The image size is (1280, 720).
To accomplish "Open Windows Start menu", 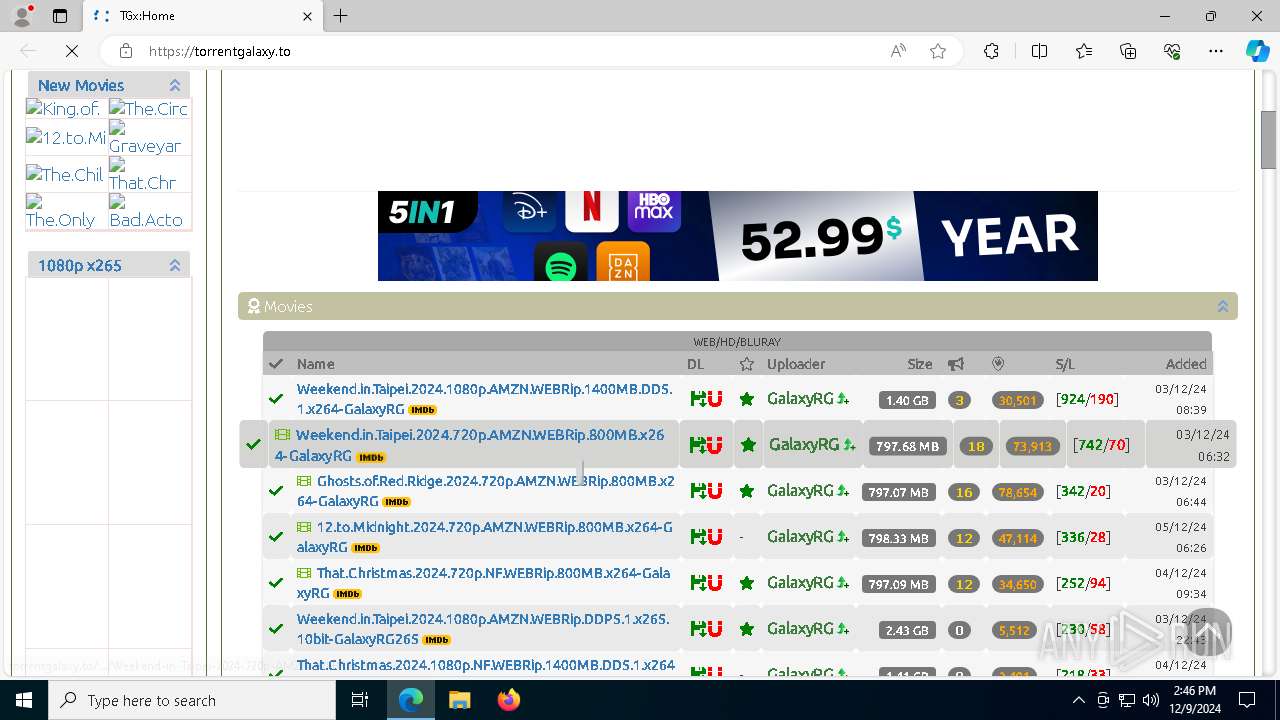I will (x=24, y=700).
